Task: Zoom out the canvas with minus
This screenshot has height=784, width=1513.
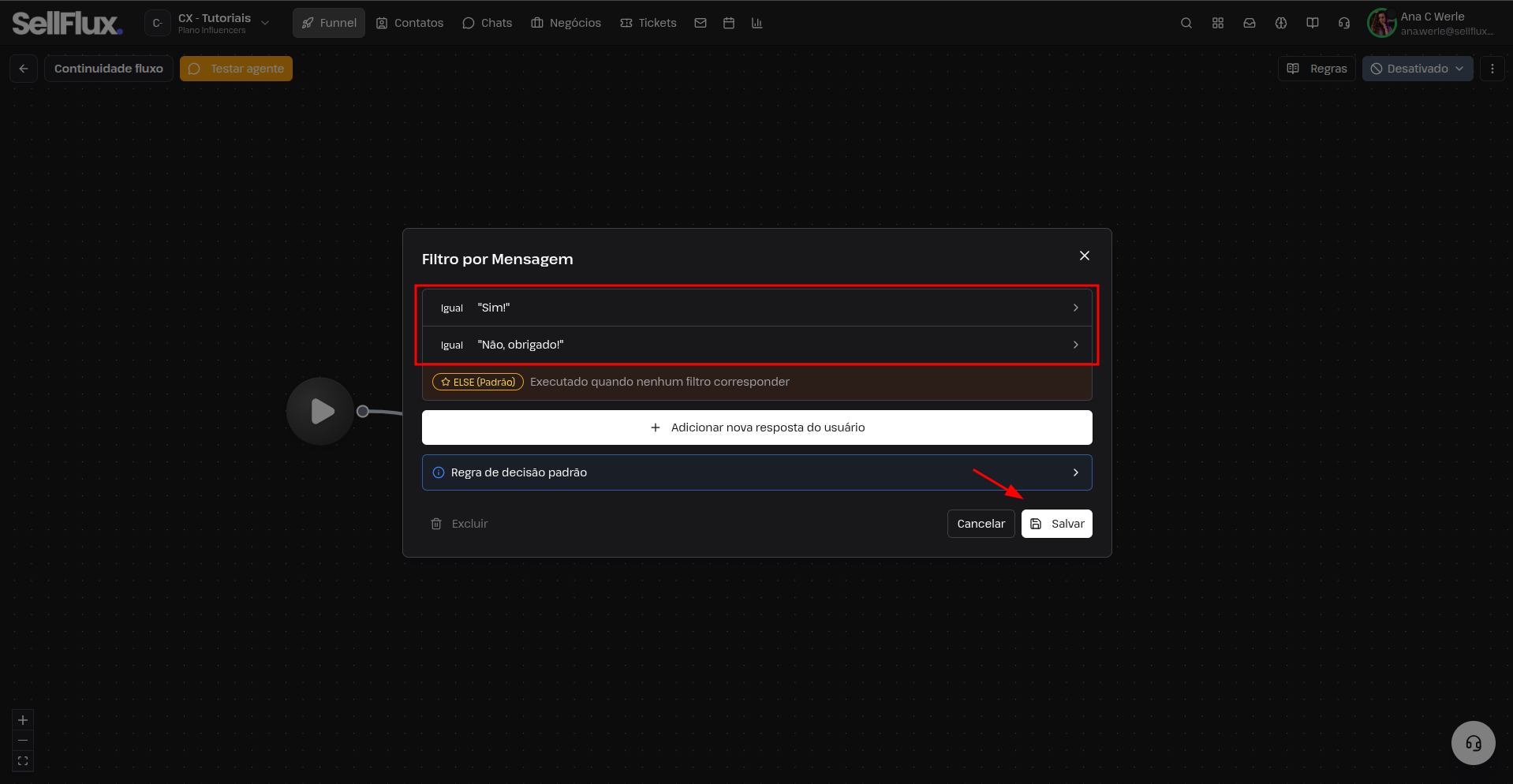Action: [23, 741]
